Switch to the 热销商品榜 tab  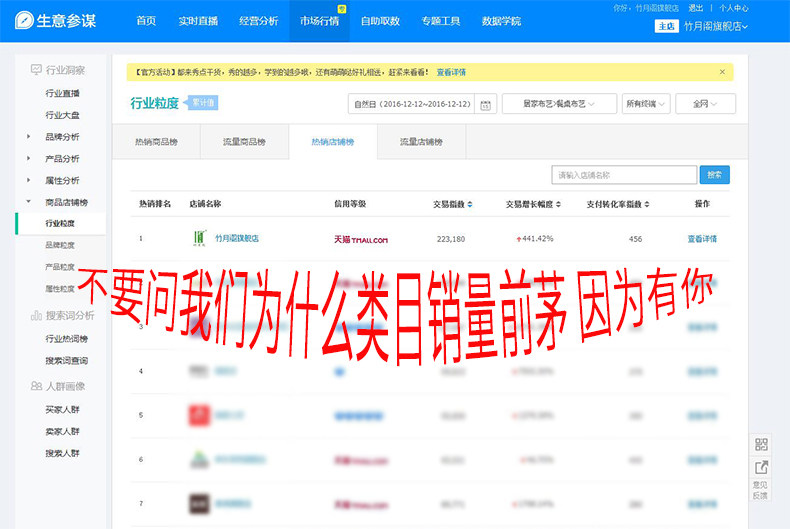tap(156, 142)
